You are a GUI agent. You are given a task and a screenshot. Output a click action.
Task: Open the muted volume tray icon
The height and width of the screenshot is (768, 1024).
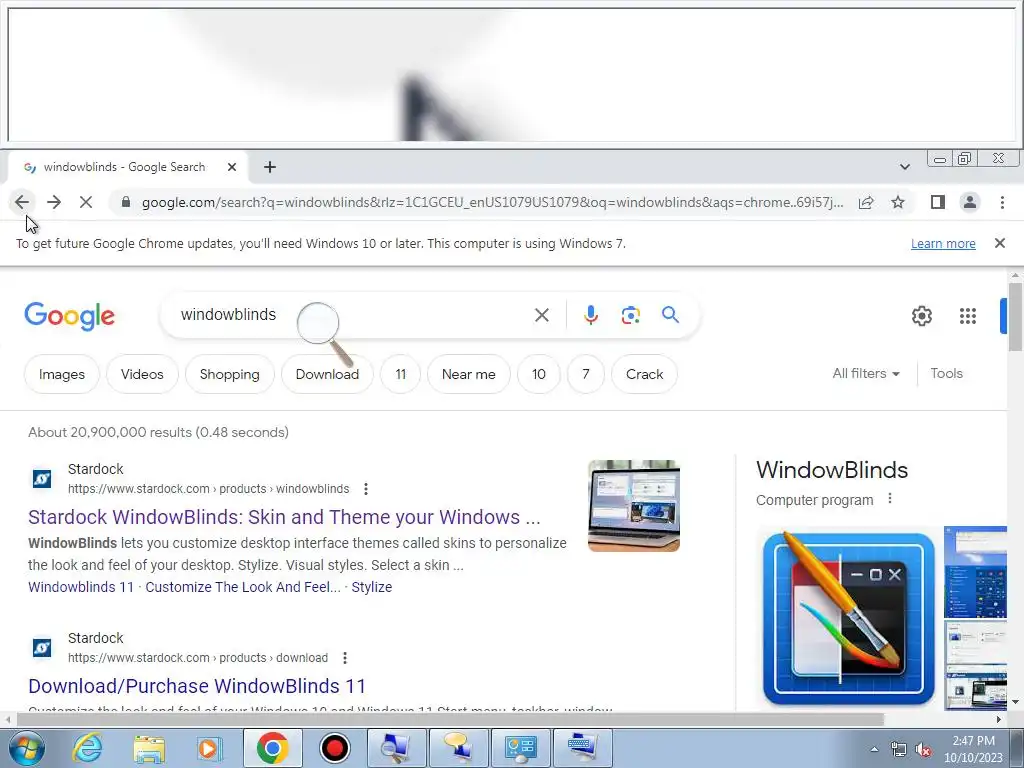(923, 750)
